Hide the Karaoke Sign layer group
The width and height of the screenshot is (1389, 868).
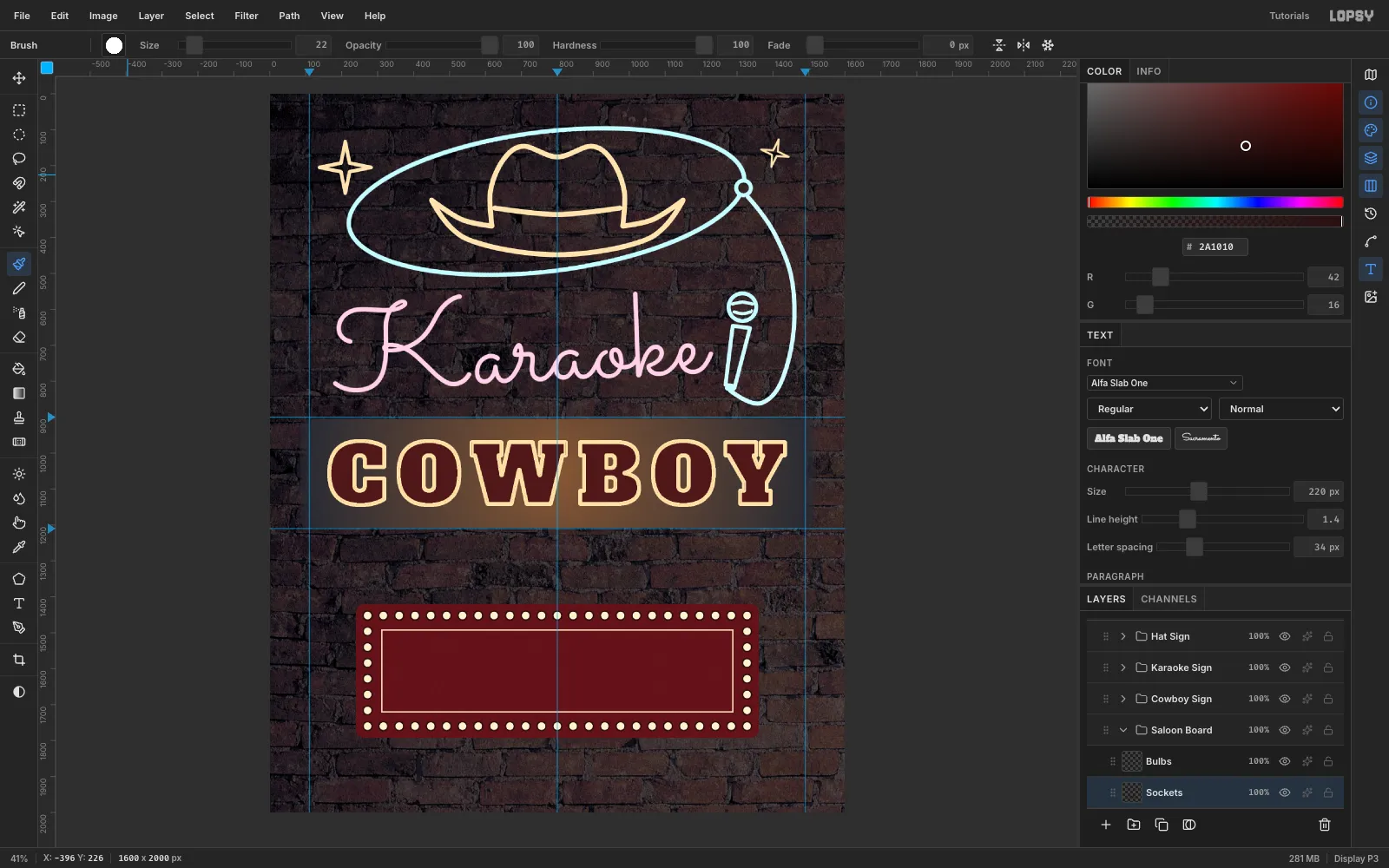[1285, 667]
